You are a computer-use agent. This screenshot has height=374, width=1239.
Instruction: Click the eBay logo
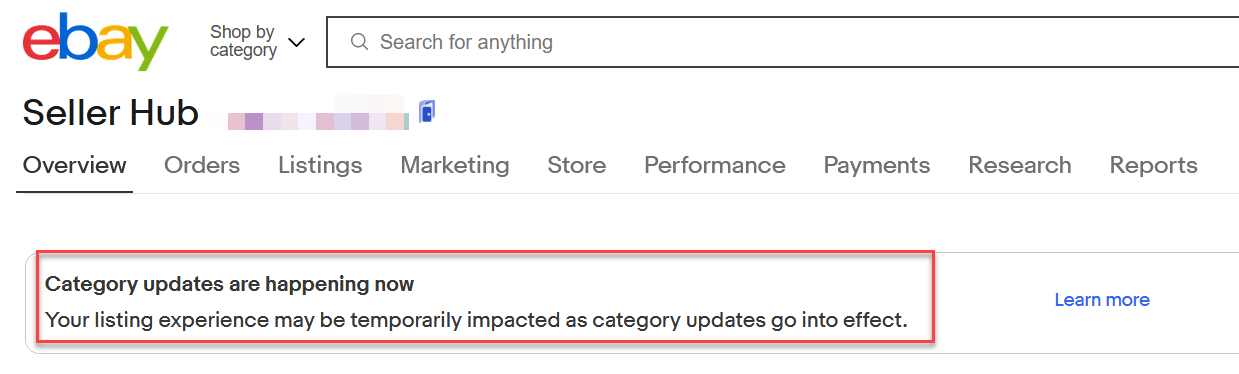tap(95, 42)
